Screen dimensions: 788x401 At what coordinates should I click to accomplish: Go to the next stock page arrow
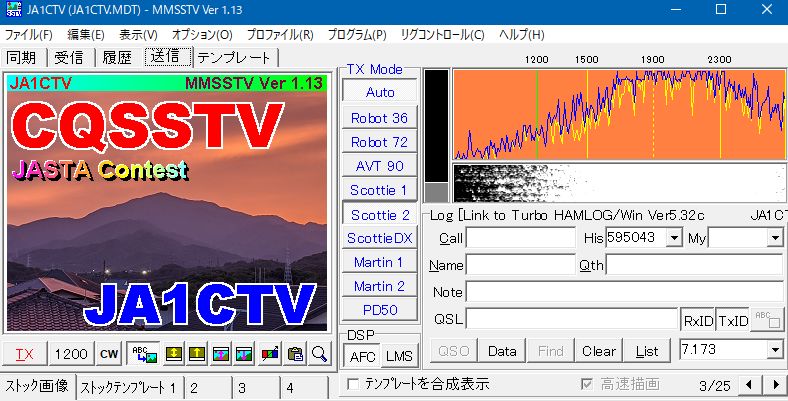pyautogui.click(x=776, y=385)
